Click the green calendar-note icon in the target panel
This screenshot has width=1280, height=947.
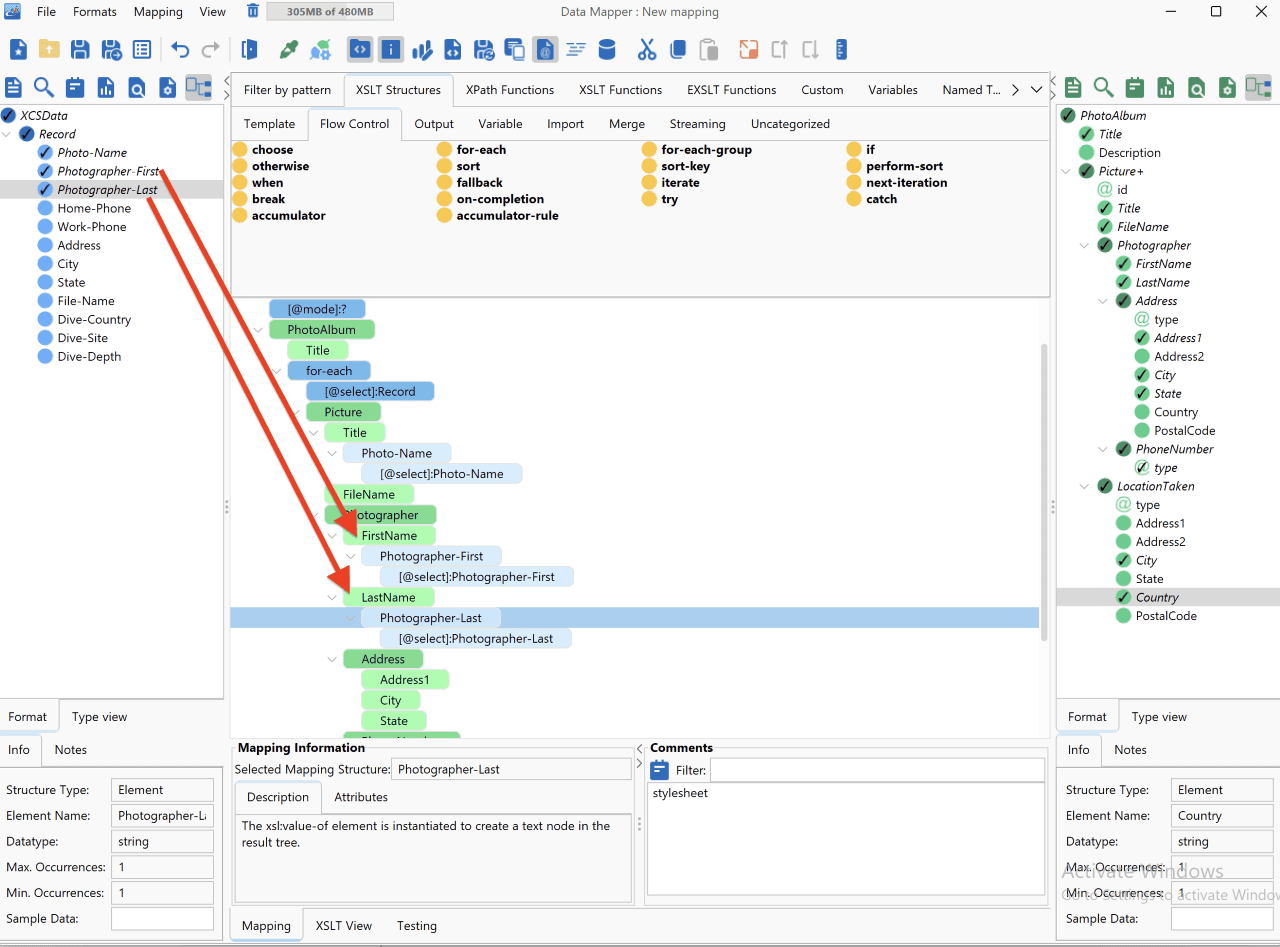(1134, 87)
